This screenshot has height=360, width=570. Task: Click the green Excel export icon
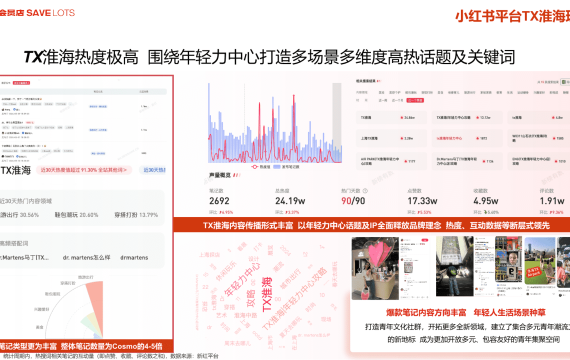click(565, 82)
